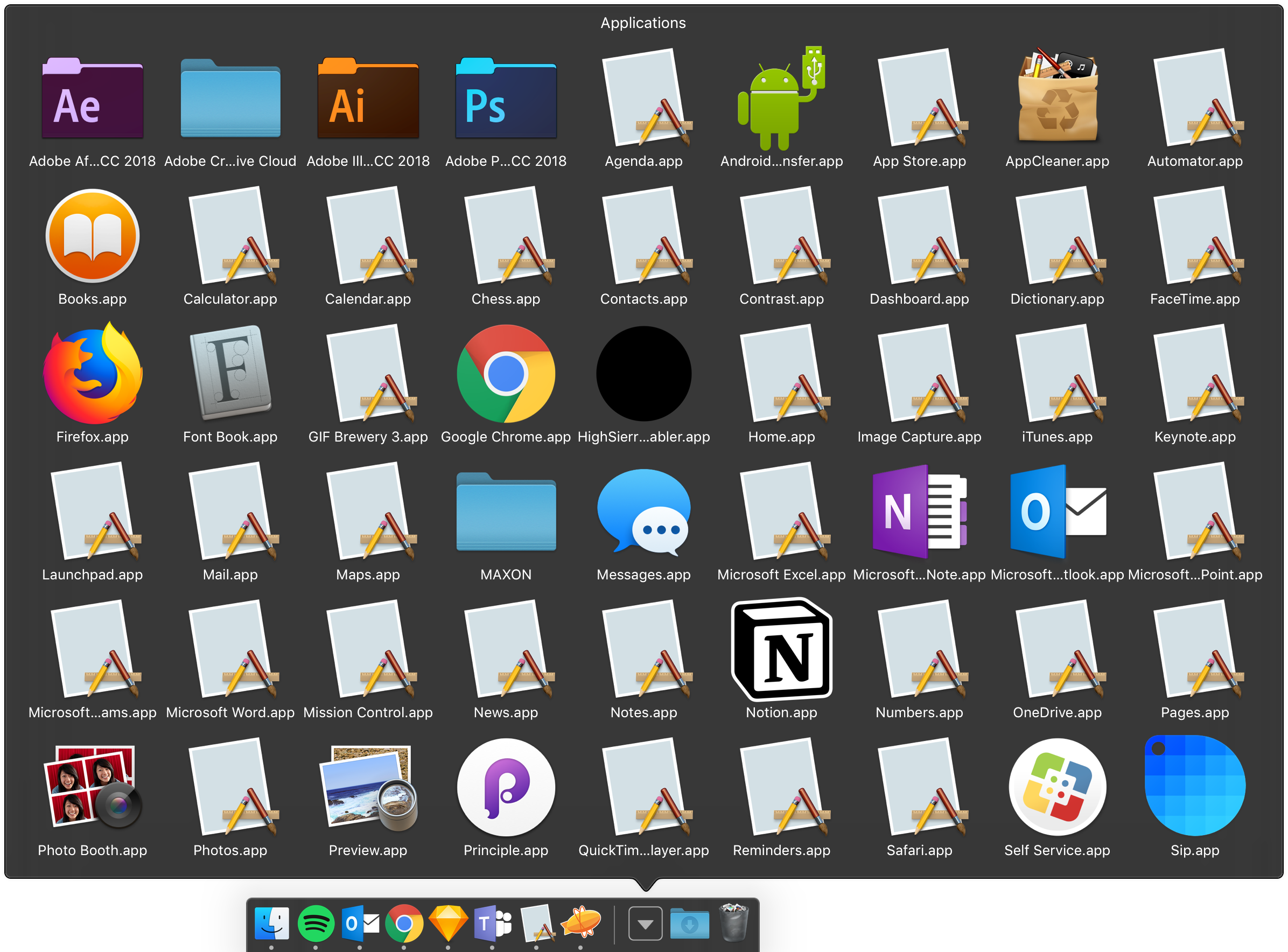This screenshot has width=1288, height=952.
Task: Launch Microsoft Outlook app in grid
Action: click(1057, 512)
